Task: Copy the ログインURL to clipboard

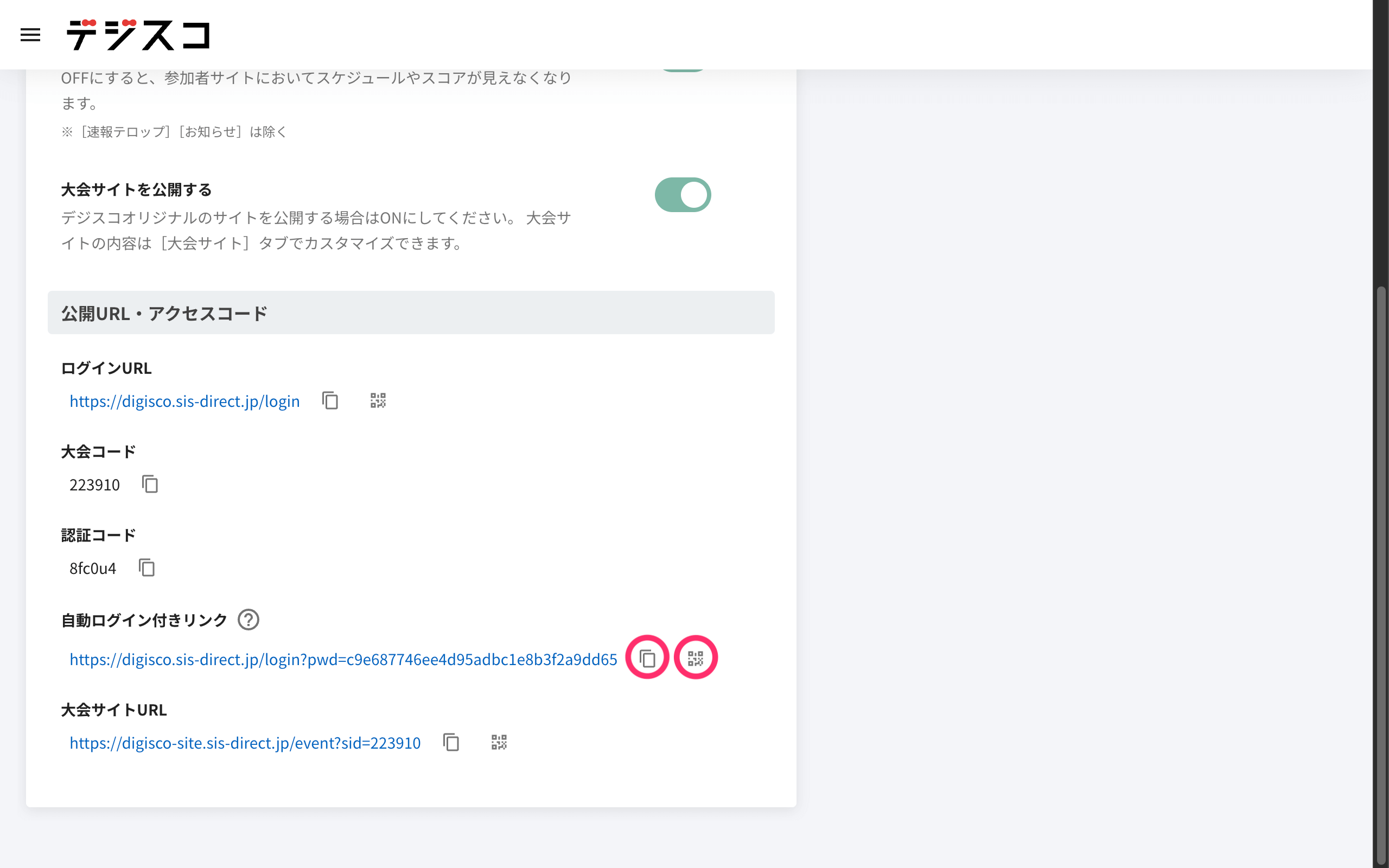Action: [330, 401]
